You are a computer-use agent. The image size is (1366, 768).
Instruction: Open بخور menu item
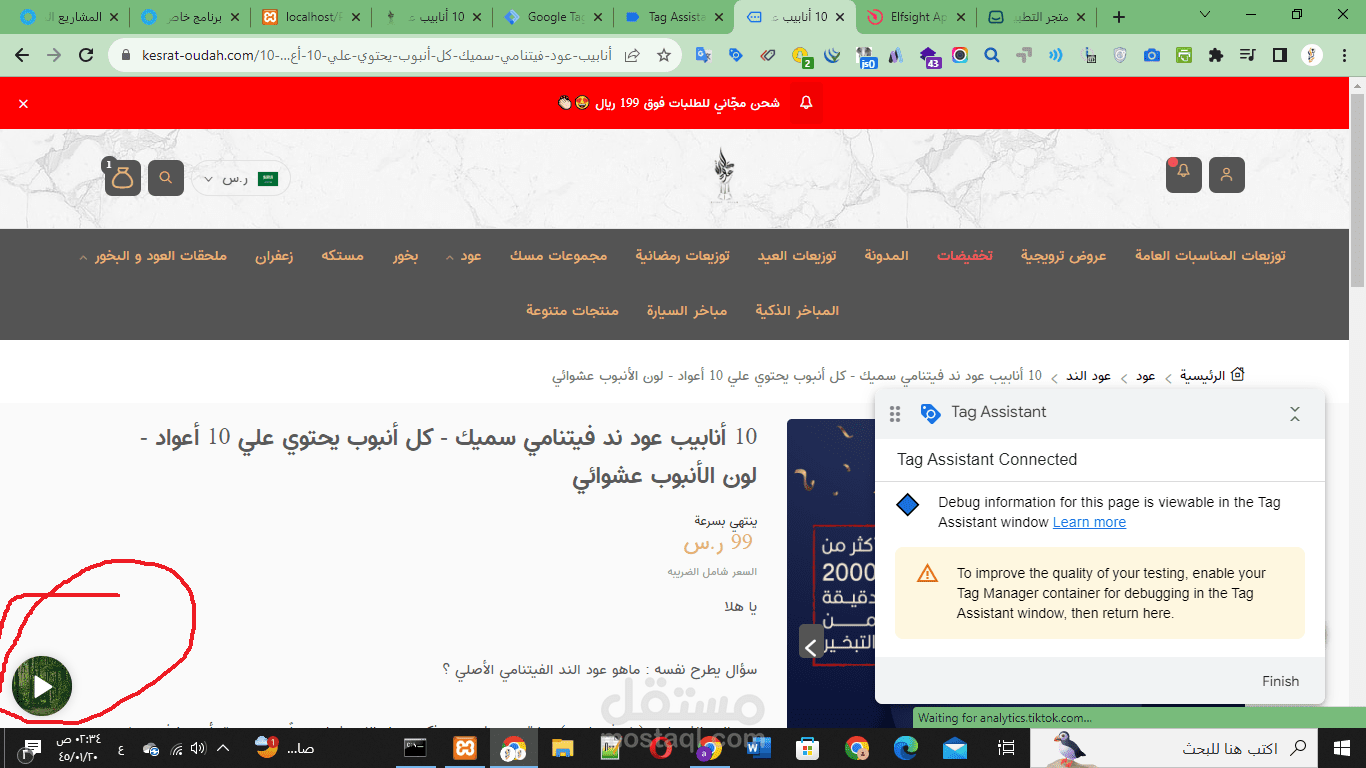(405, 256)
